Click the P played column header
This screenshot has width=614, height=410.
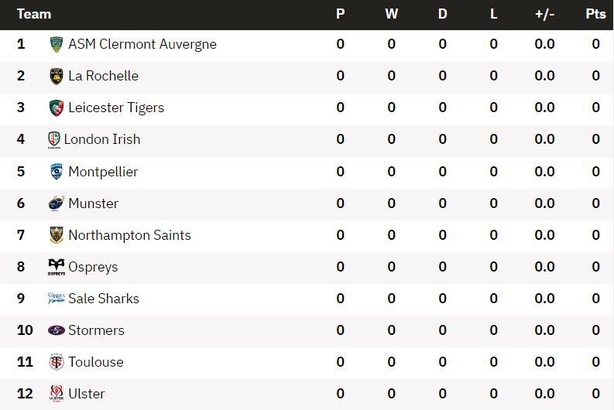pyautogui.click(x=340, y=14)
